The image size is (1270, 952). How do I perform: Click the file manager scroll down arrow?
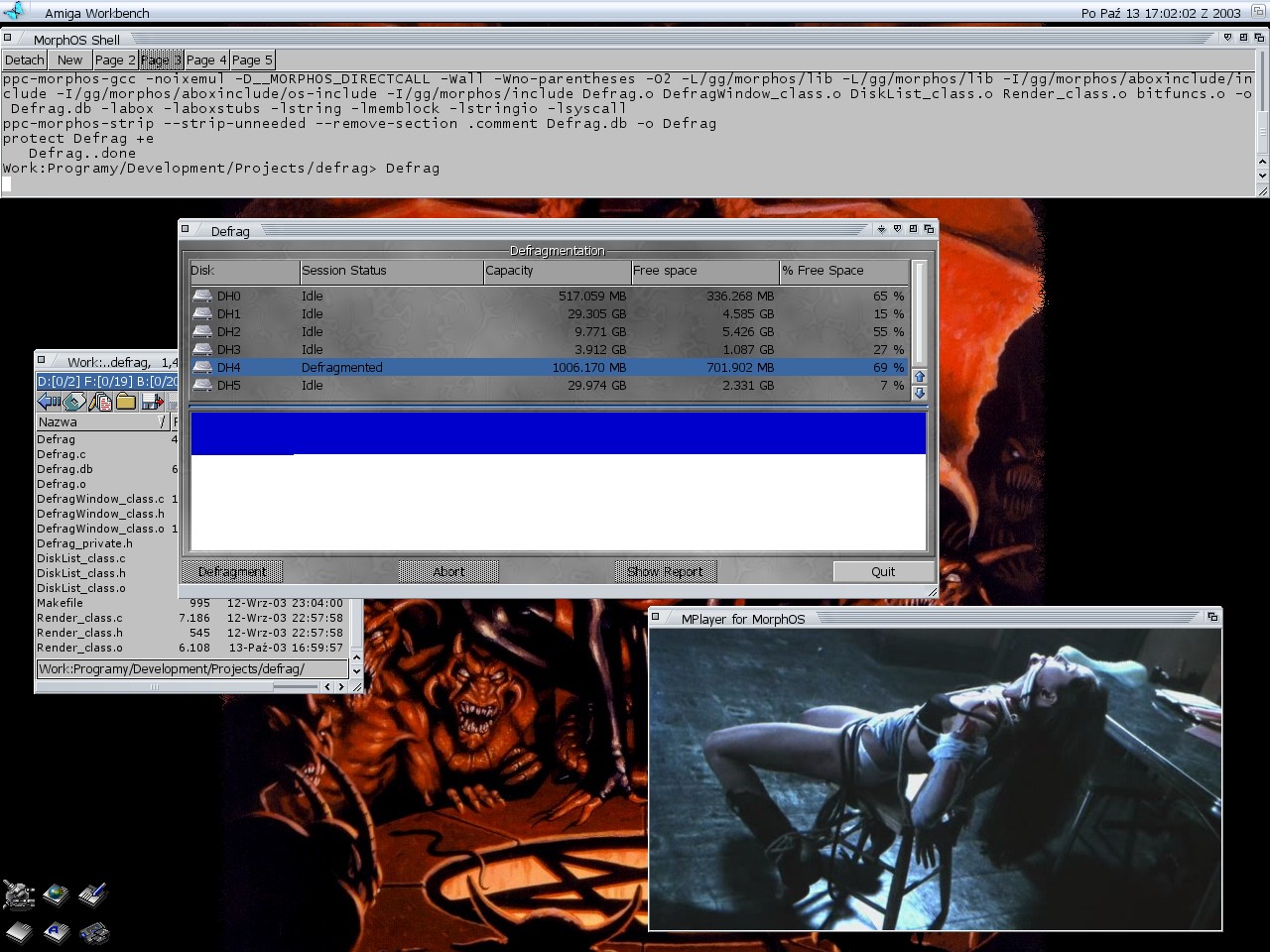pos(357,669)
